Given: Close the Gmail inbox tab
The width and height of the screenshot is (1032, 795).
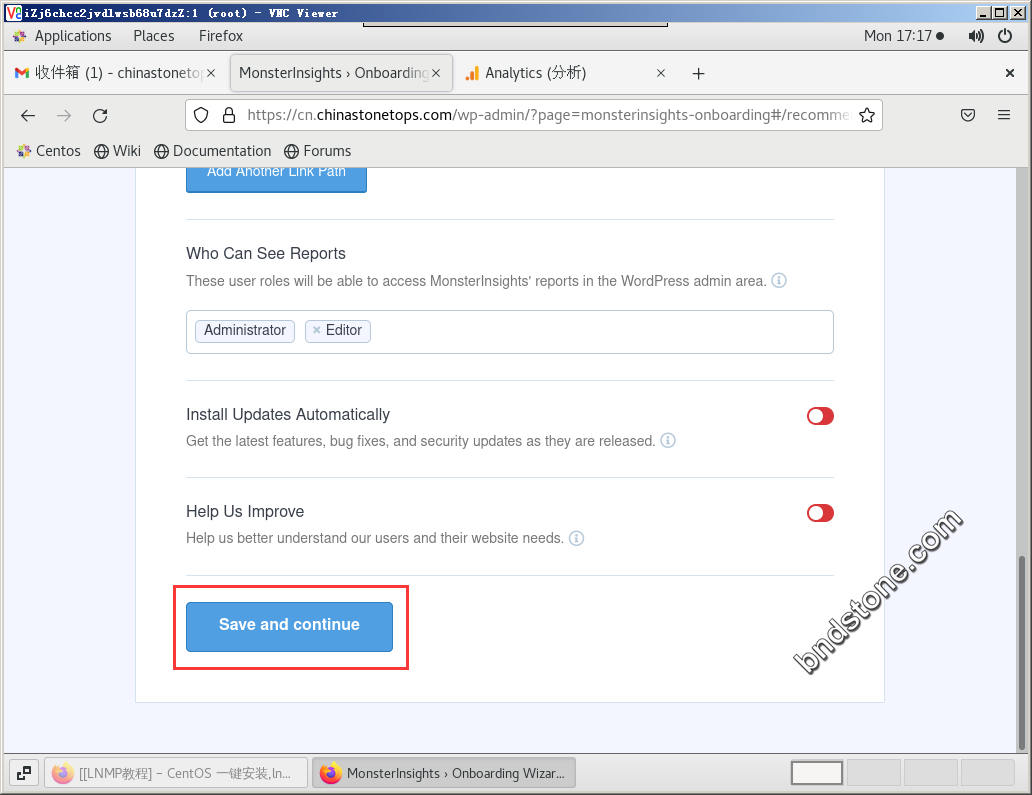Looking at the screenshot, I should click(x=211, y=73).
